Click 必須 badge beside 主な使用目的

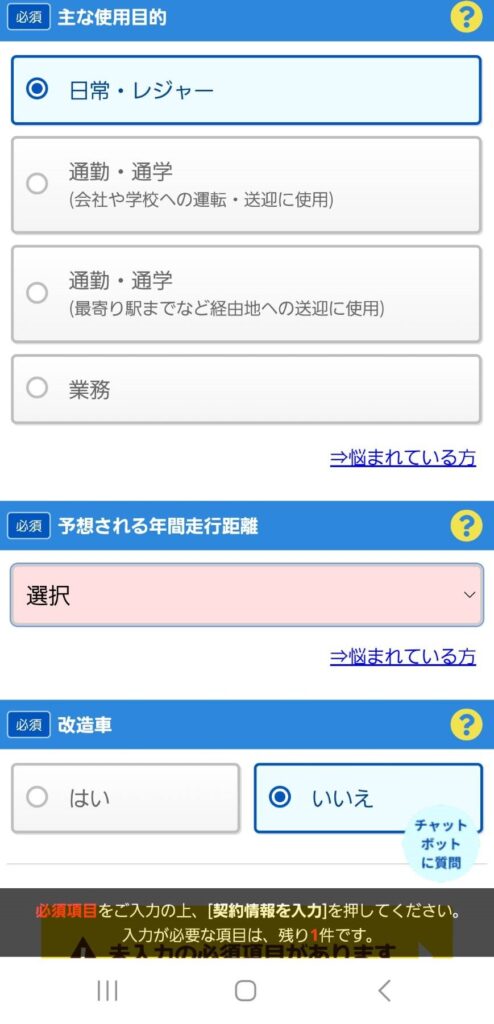coord(29,18)
